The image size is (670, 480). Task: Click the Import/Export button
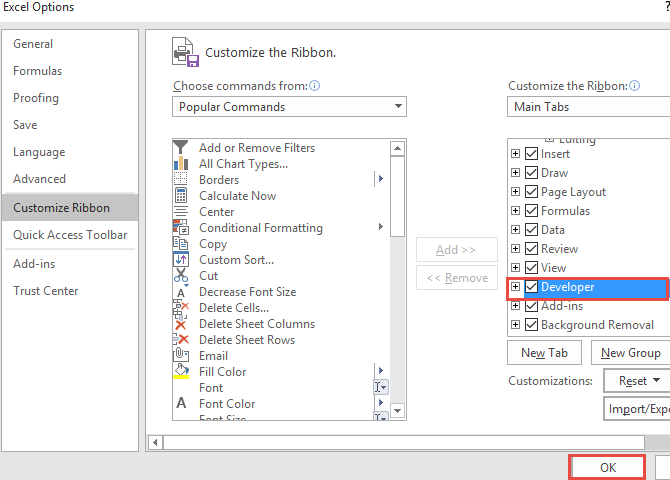coord(637,409)
